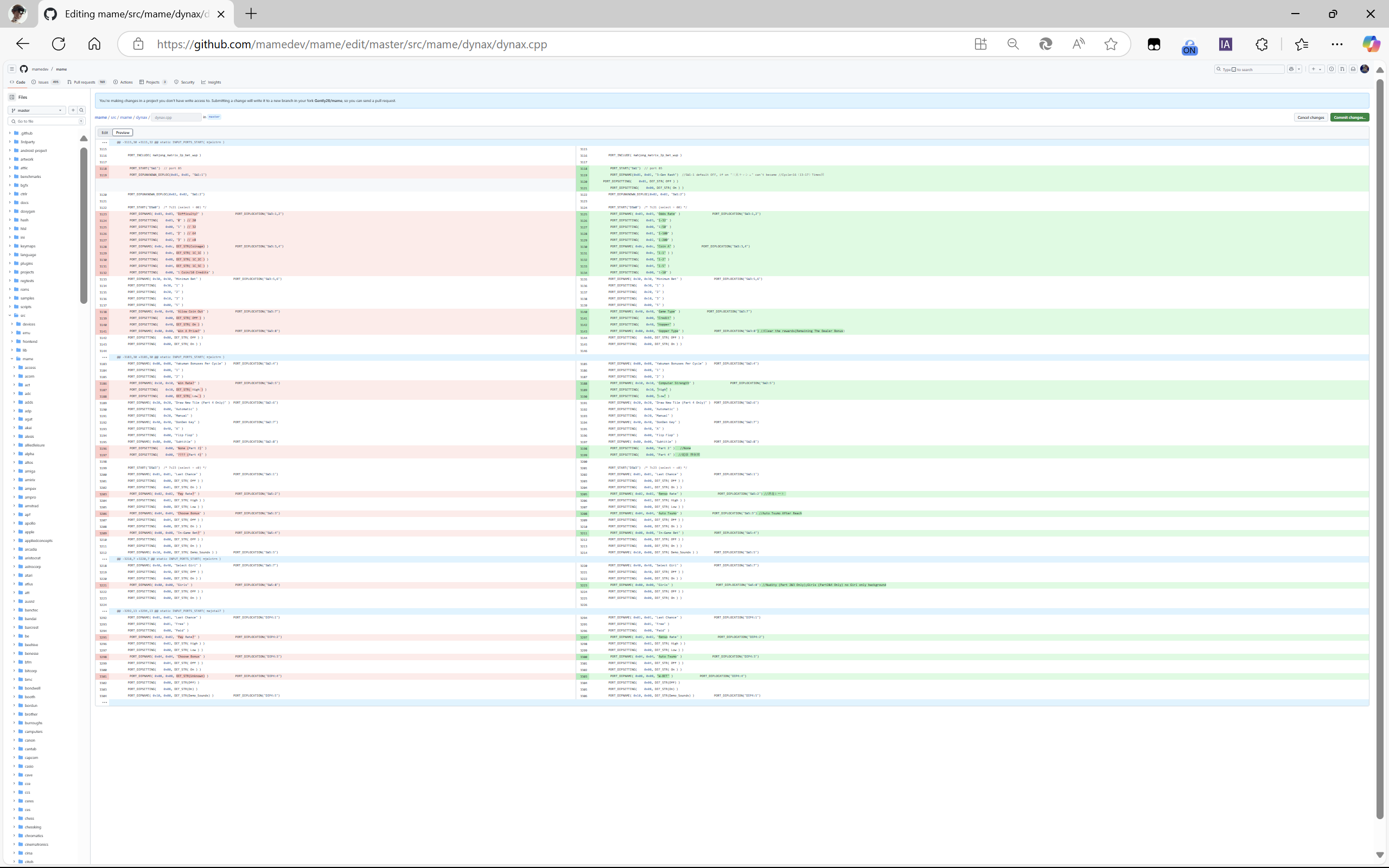1389x868 pixels.
Task: Select the devices folder in tree
Action: click(x=29, y=324)
